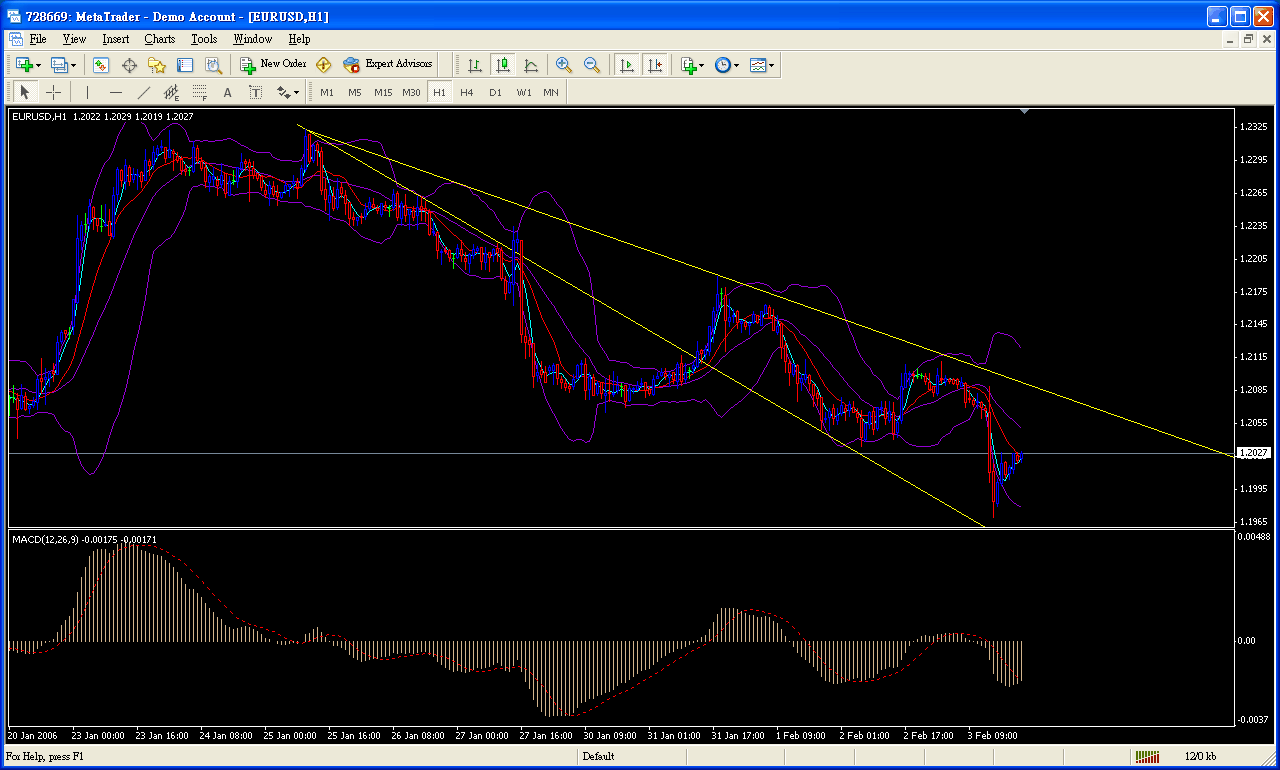The image size is (1280, 770).
Task: Expand the Profiles dropdown arrow
Action: (73, 66)
